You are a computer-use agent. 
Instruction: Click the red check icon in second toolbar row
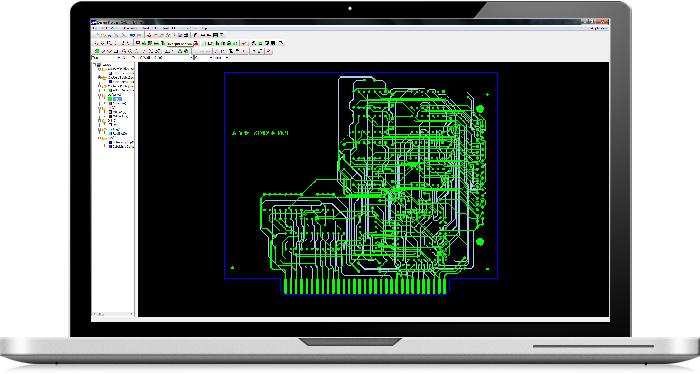tap(244, 43)
